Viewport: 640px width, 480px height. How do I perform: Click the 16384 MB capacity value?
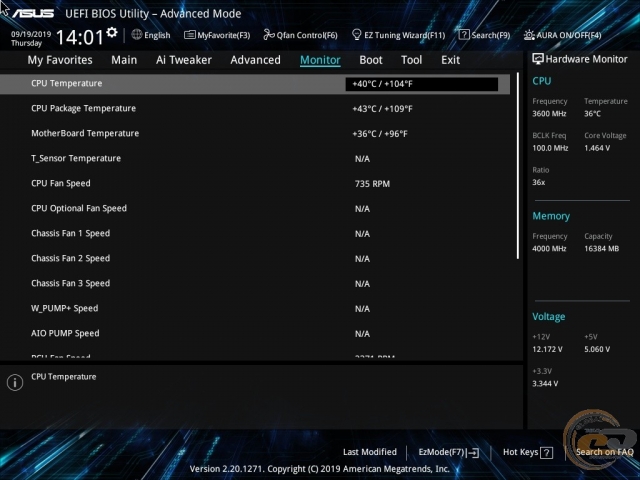tap(602, 249)
